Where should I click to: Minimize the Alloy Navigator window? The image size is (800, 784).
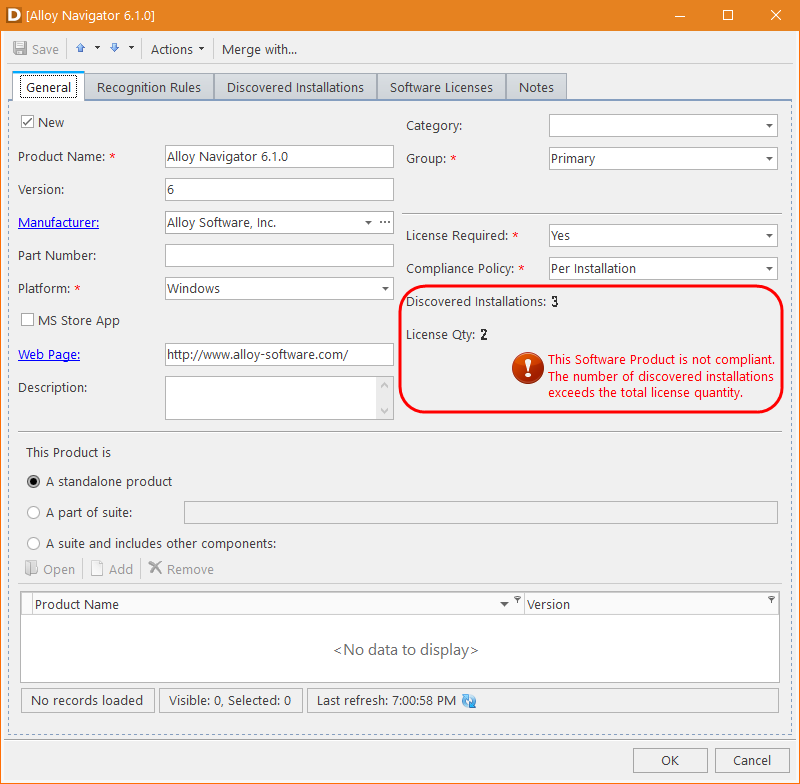(680, 15)
